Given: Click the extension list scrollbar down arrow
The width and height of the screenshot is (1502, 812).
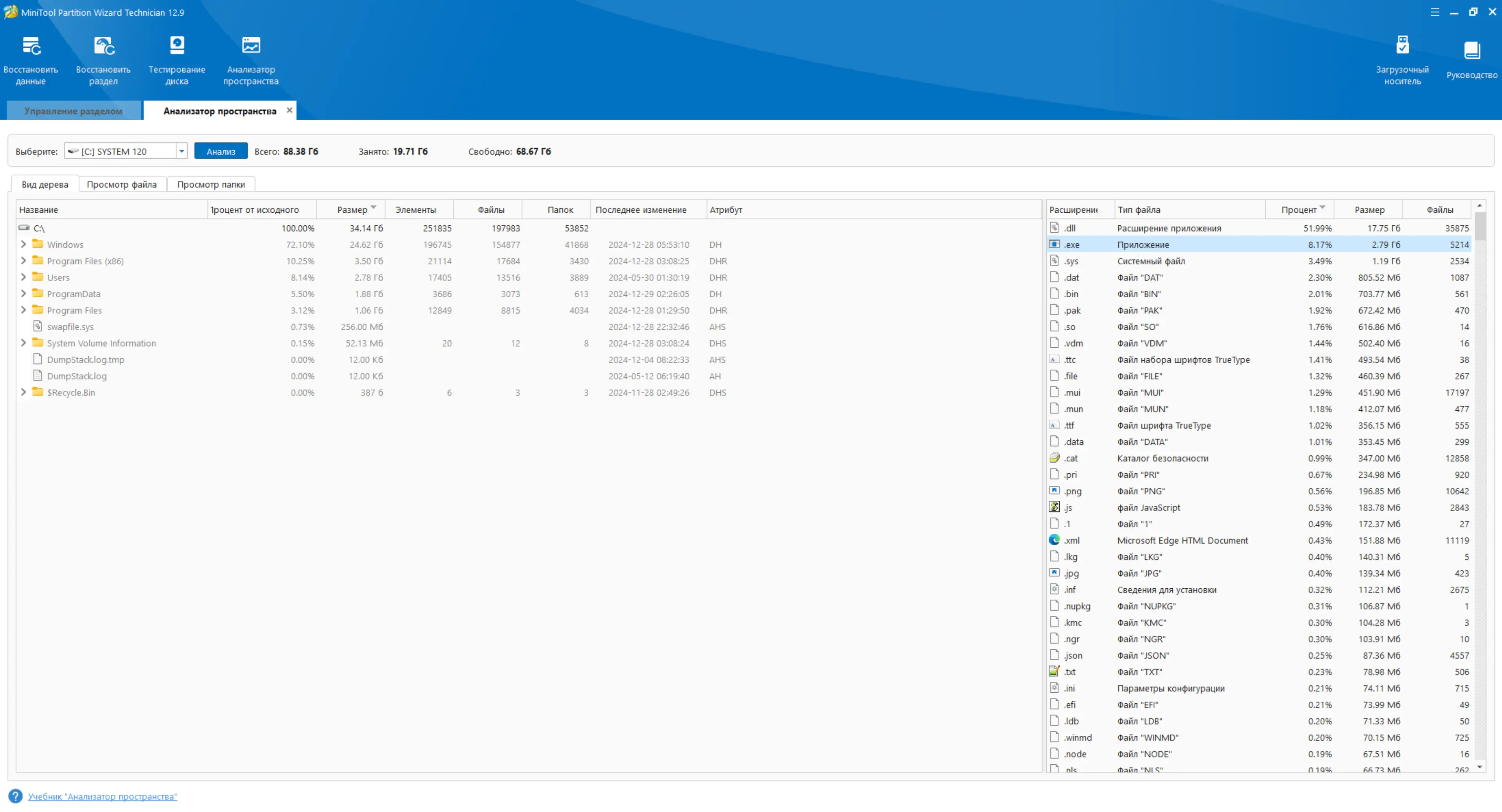Looking at the screenshot, I should tap(1479, 767).
